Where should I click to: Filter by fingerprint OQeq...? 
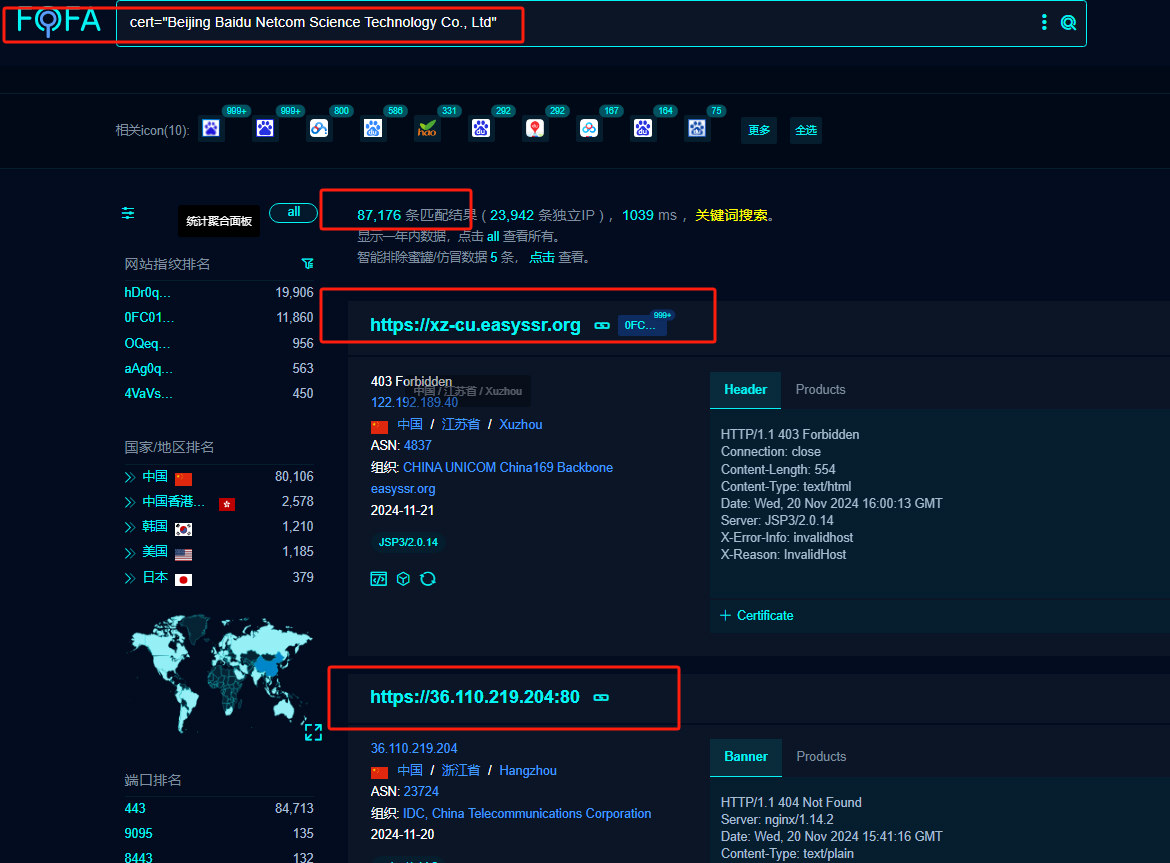pos(147,344)
